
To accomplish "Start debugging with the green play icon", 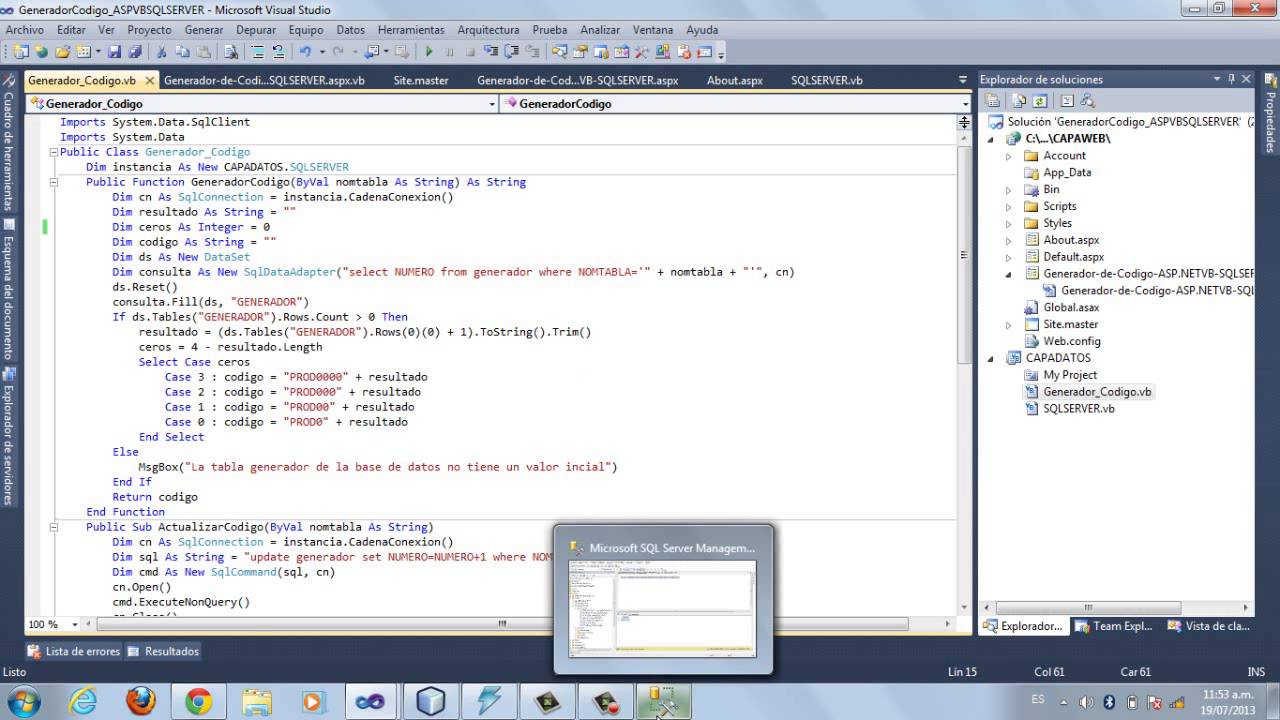I will tap(429, 51).
